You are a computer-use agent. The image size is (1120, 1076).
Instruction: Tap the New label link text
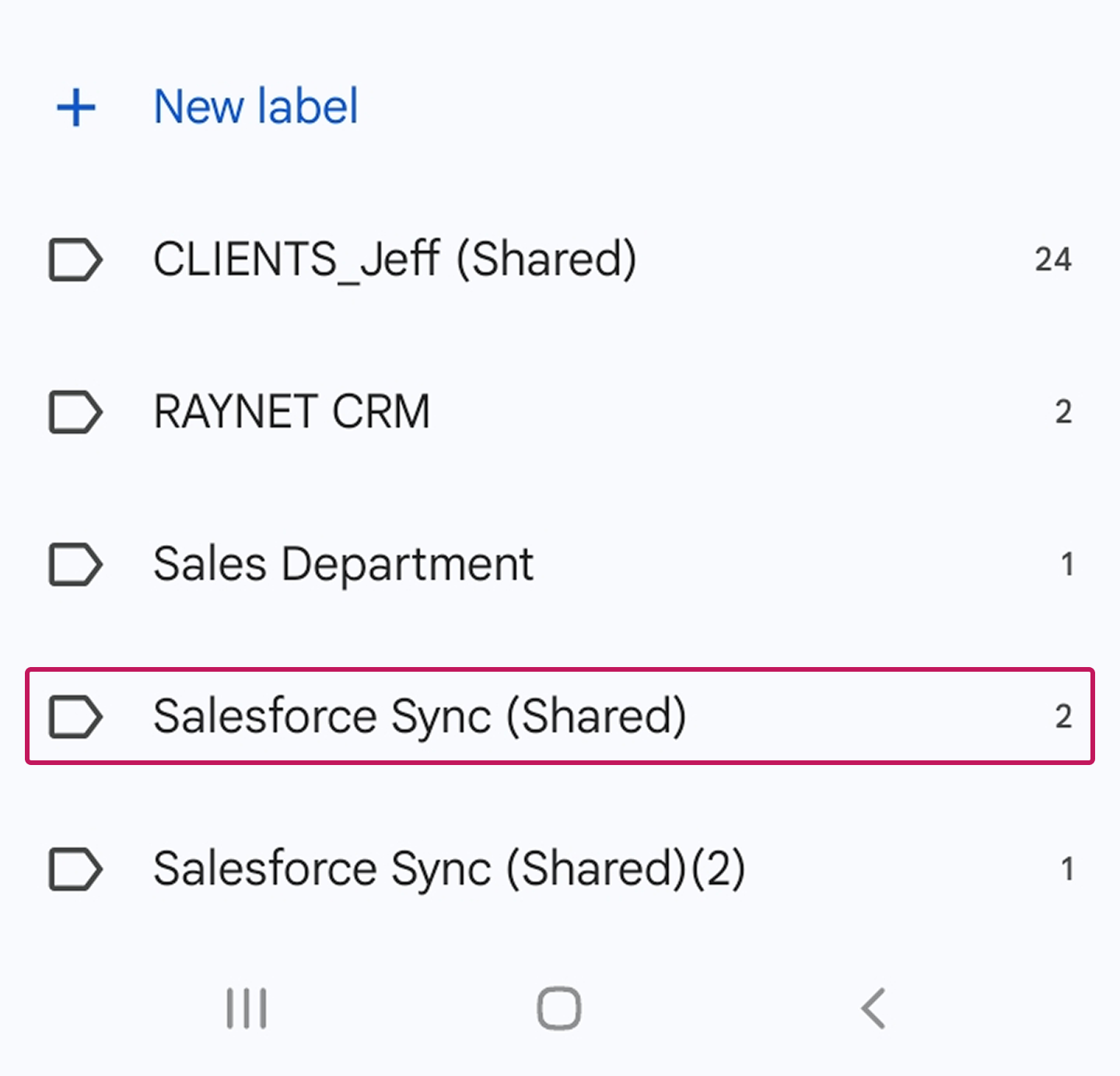pos(256,107)
